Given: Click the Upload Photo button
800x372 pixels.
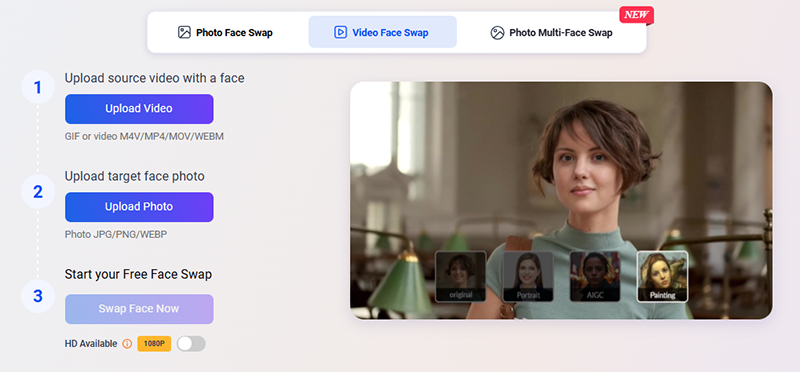Looking at the screenshot, I should [139, 207].
